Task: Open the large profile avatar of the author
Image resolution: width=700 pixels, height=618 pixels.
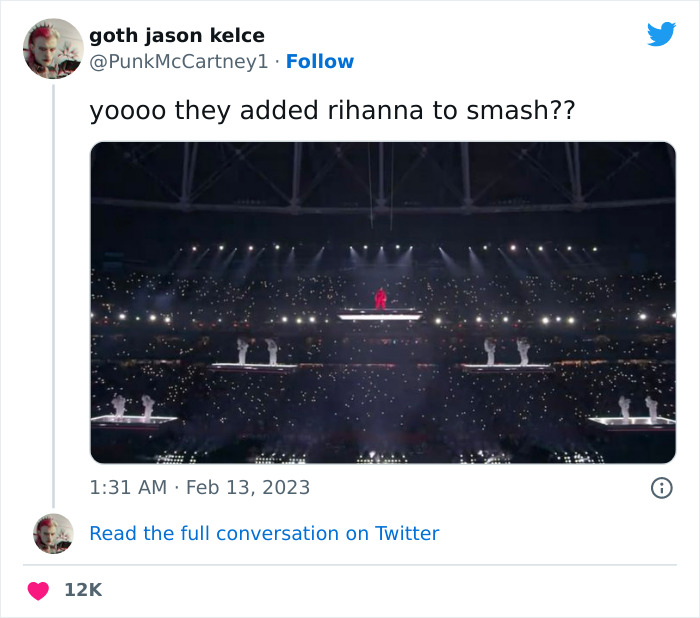Action: pos(53,48)
